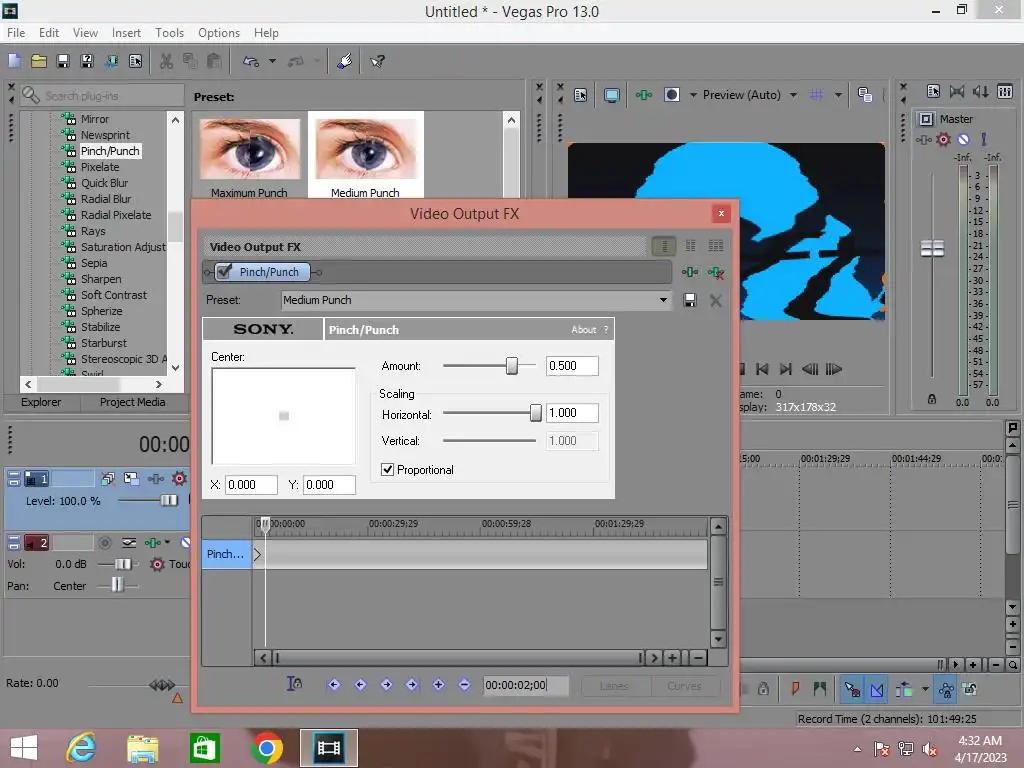Open the File menu

coord(16,33)
